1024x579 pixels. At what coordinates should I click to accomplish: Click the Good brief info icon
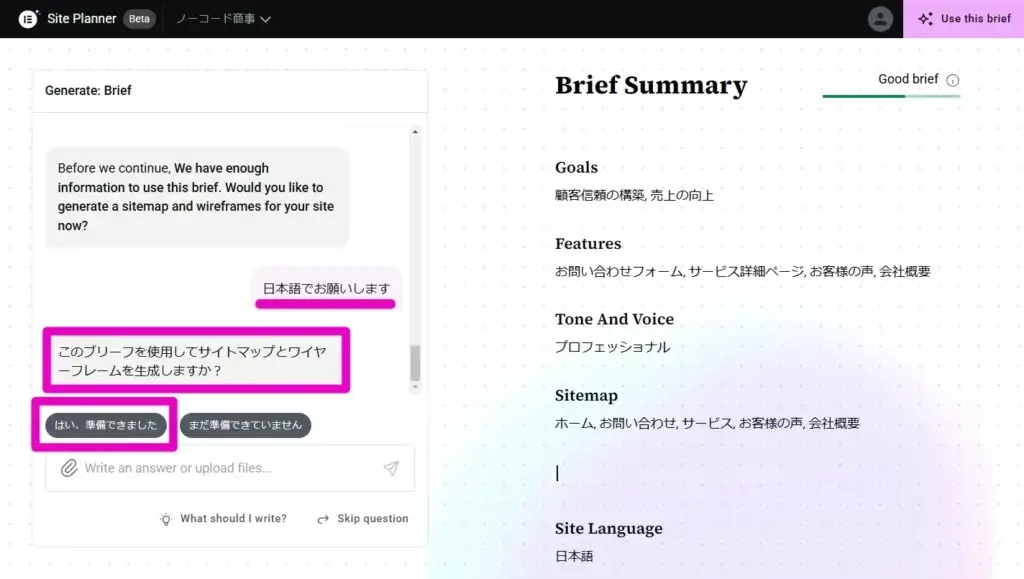[x=953, y=80]
